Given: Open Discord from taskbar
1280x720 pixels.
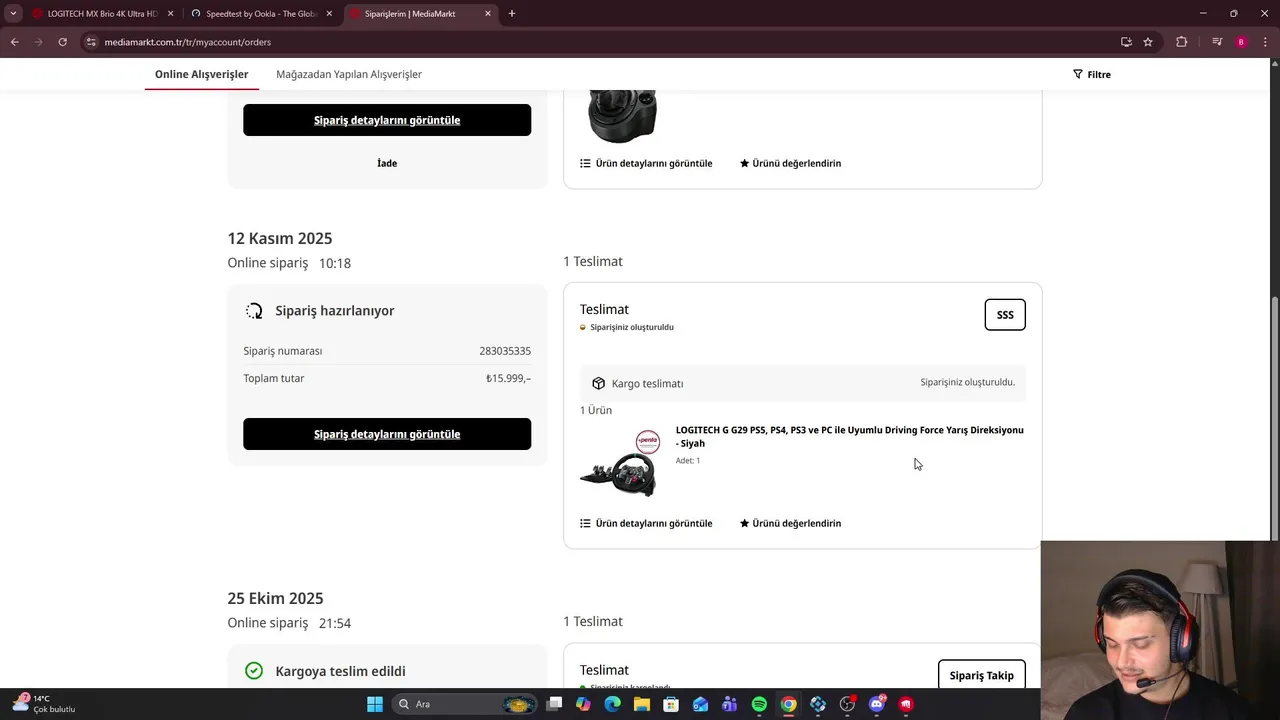Looking at the screenshot, I should [877, 704].
